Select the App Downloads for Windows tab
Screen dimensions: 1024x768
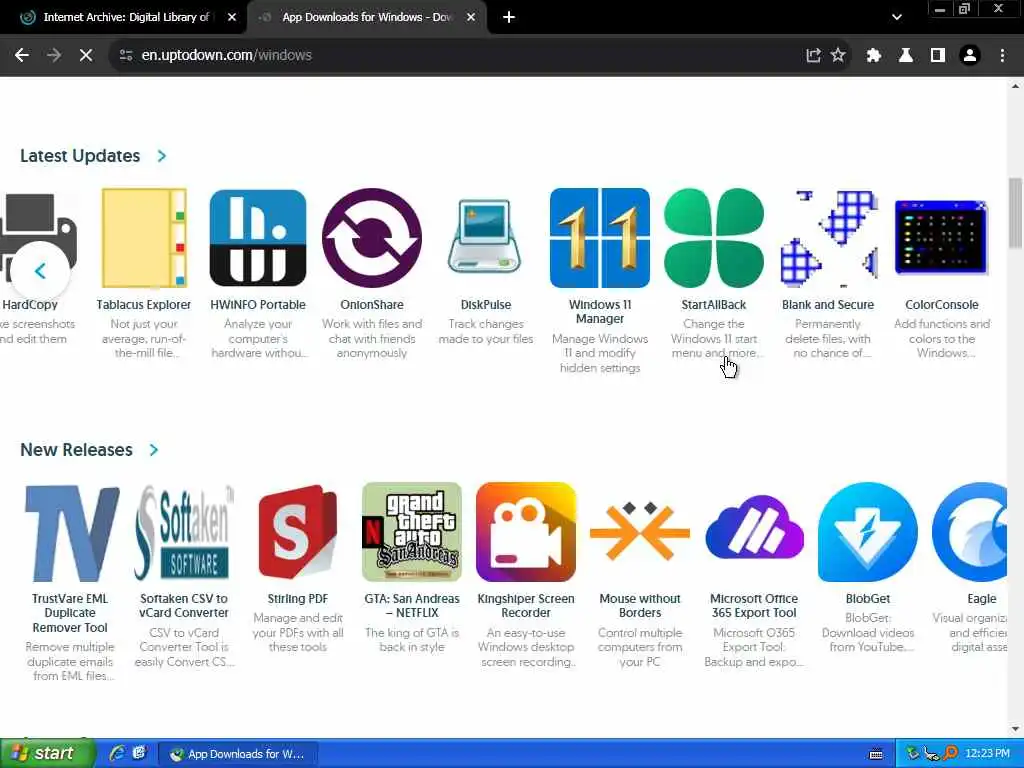(x=366, y=18)
